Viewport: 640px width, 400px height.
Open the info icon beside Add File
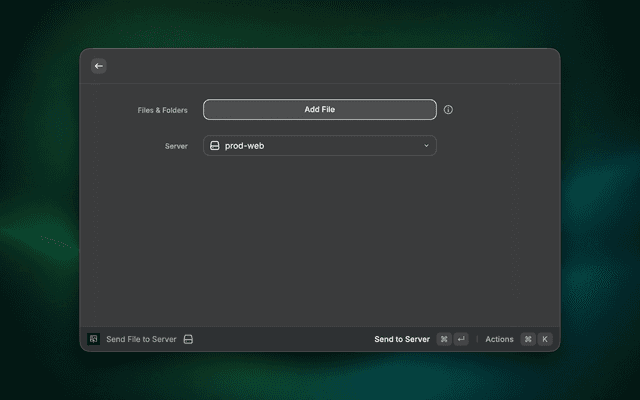pos(448,109)
